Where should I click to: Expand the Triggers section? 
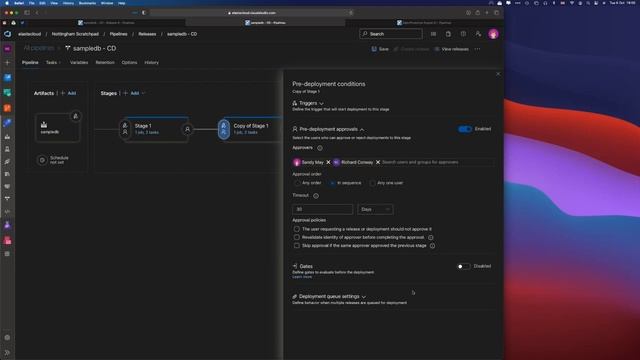coord(321,103)
